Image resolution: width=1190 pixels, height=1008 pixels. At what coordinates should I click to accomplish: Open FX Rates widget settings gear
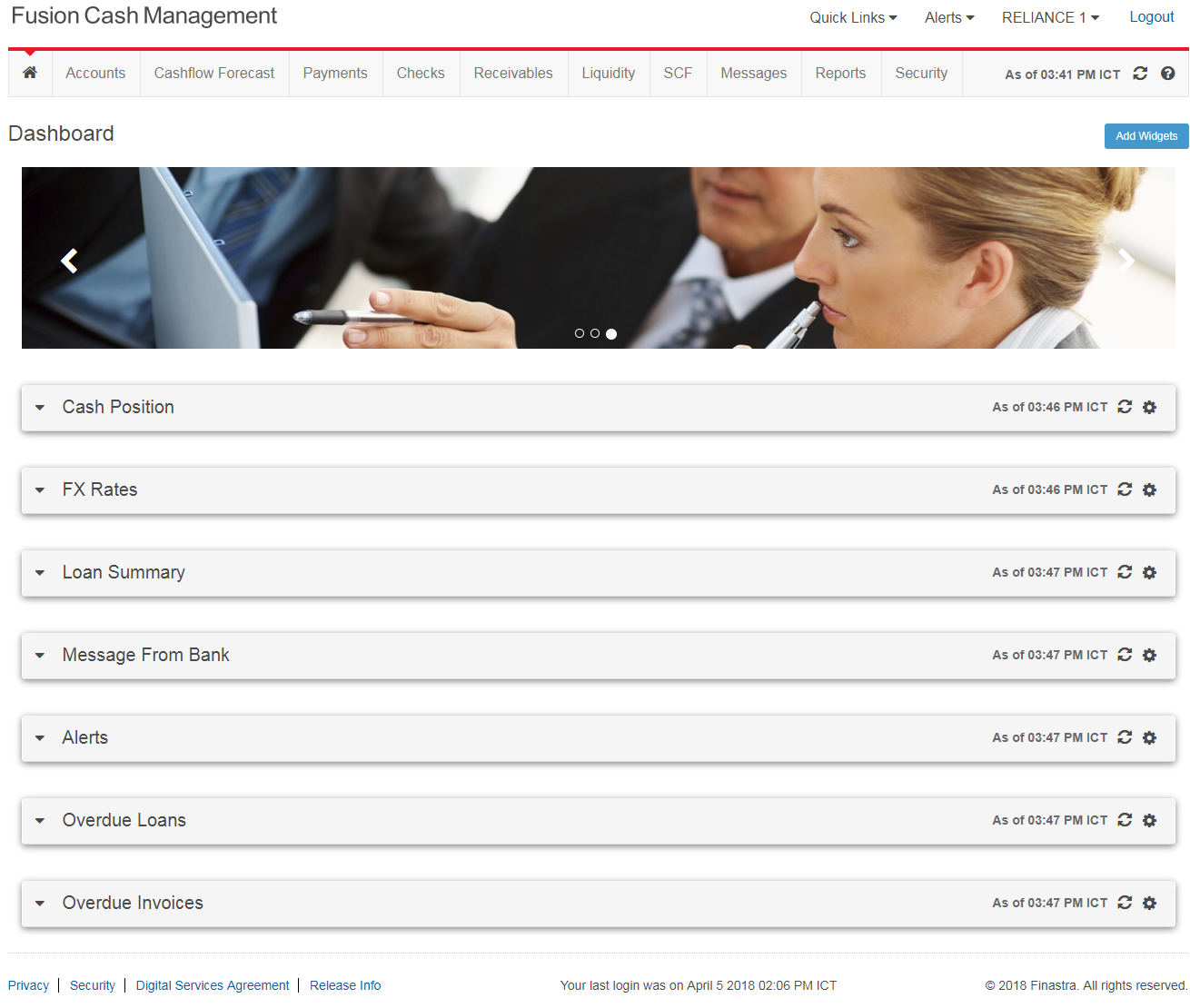(x=1149, y=489)
